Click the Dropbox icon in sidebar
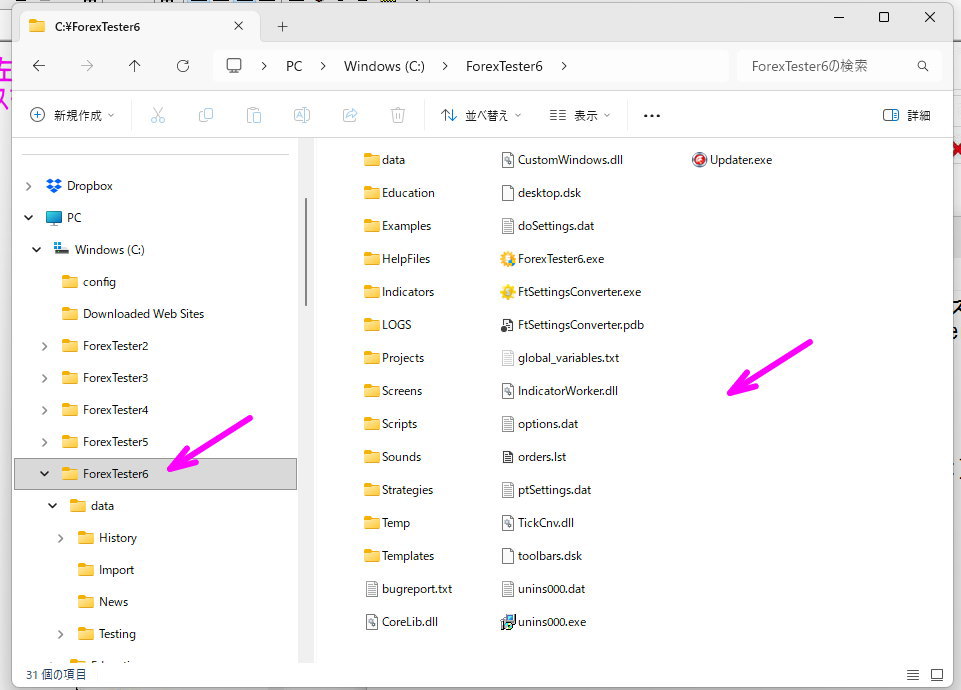 (x=54, y=186)
